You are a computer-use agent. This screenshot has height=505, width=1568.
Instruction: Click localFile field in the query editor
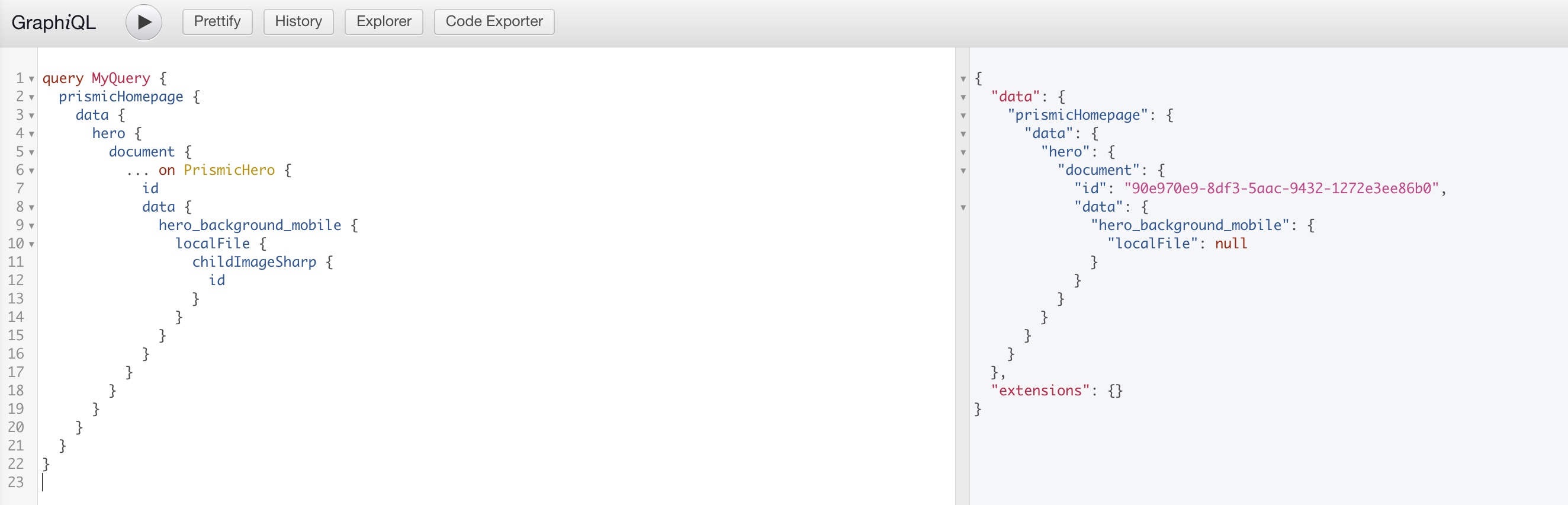213,244
